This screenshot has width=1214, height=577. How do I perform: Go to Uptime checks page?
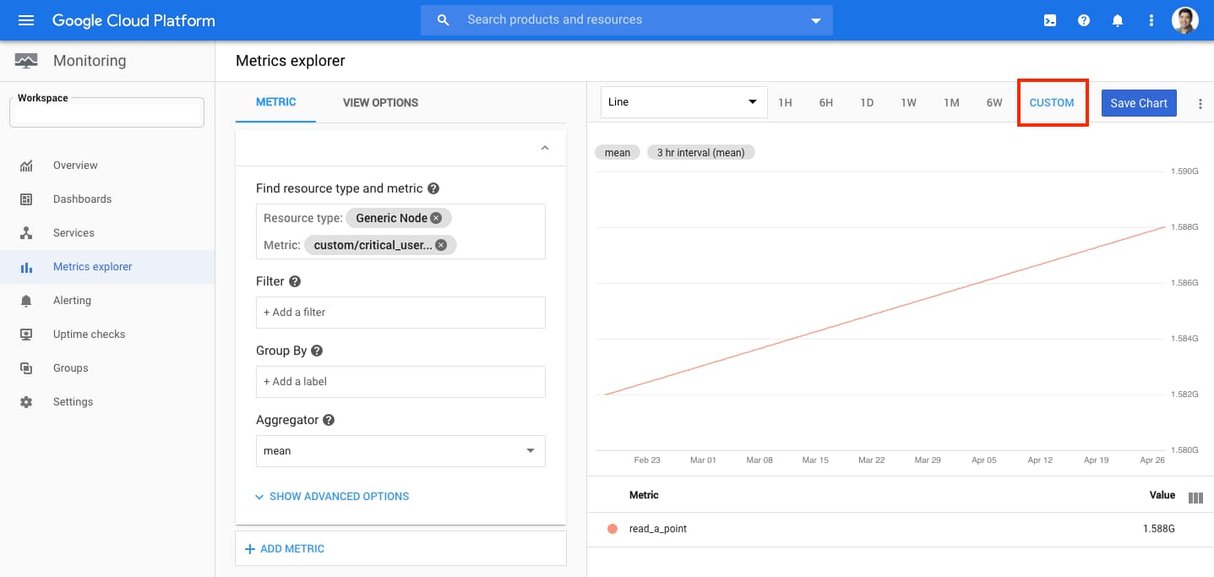[x=89, y=335]
